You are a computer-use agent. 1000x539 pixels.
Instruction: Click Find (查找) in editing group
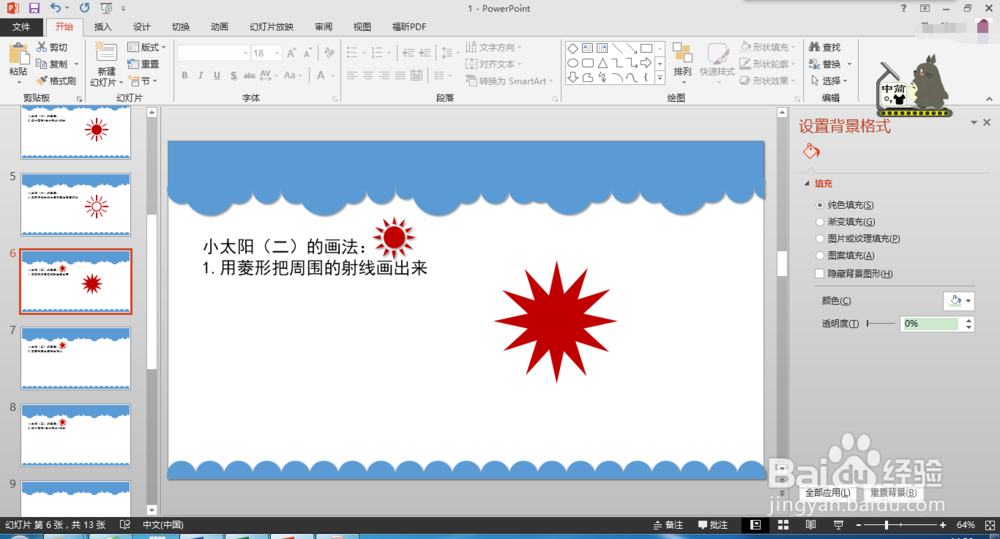click(825, 47)
